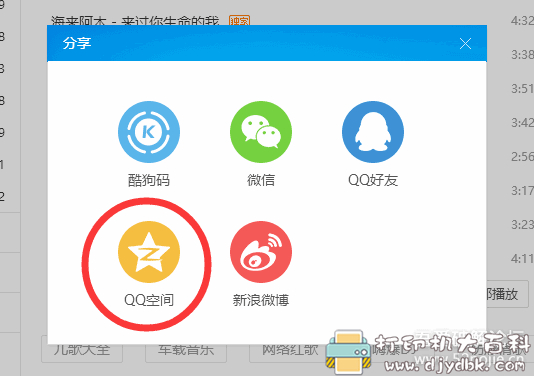534x376 pixels.
Task: Click the 播放 button in background window
Action: pos(507,294)
